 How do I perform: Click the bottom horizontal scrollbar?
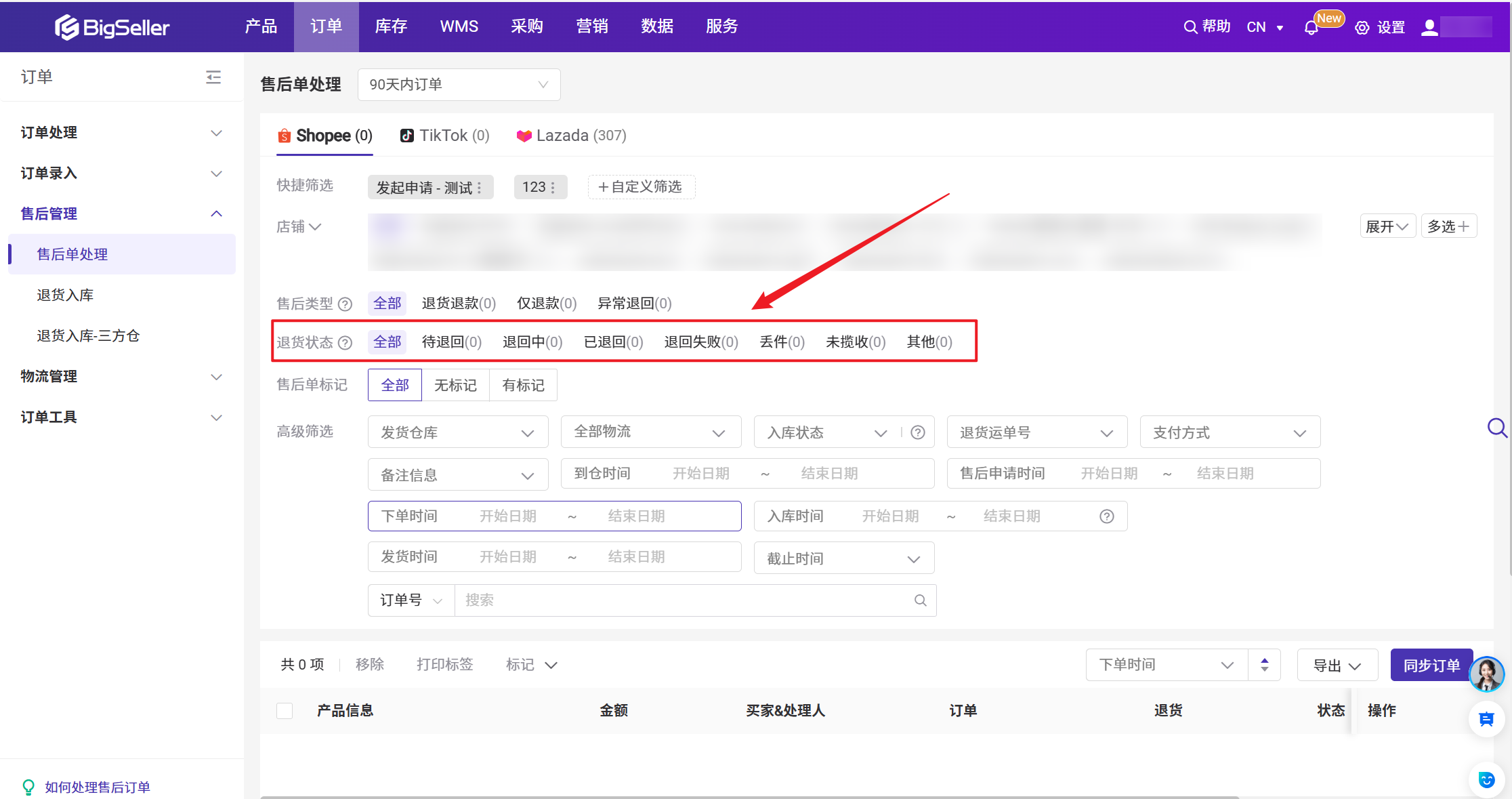click(749, 796)
